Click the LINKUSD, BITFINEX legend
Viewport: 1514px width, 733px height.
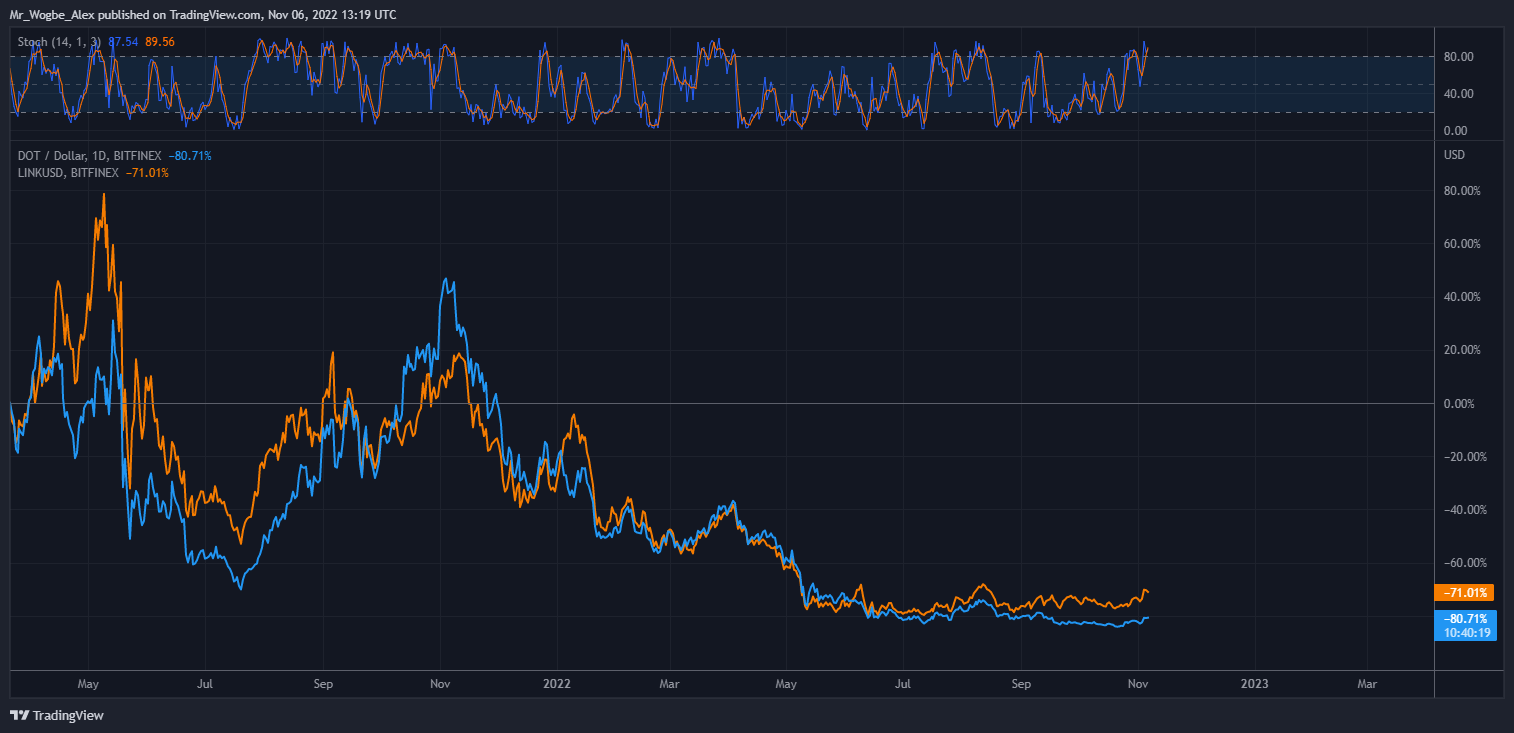[x=68, y=173]
